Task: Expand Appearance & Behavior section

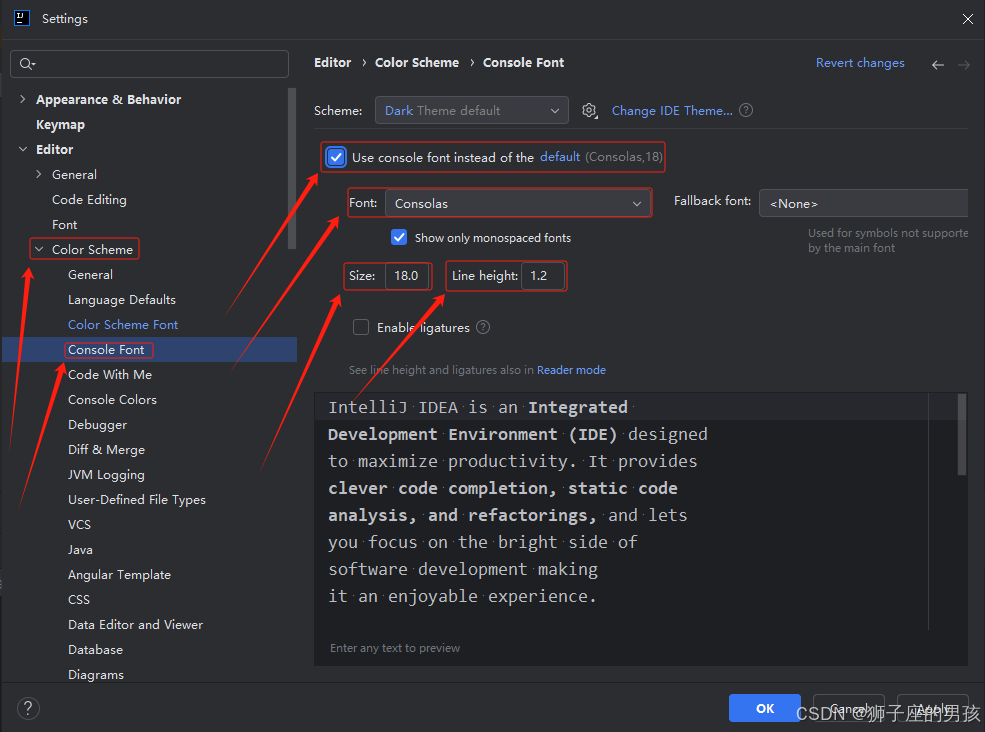Action: (23, 99)
